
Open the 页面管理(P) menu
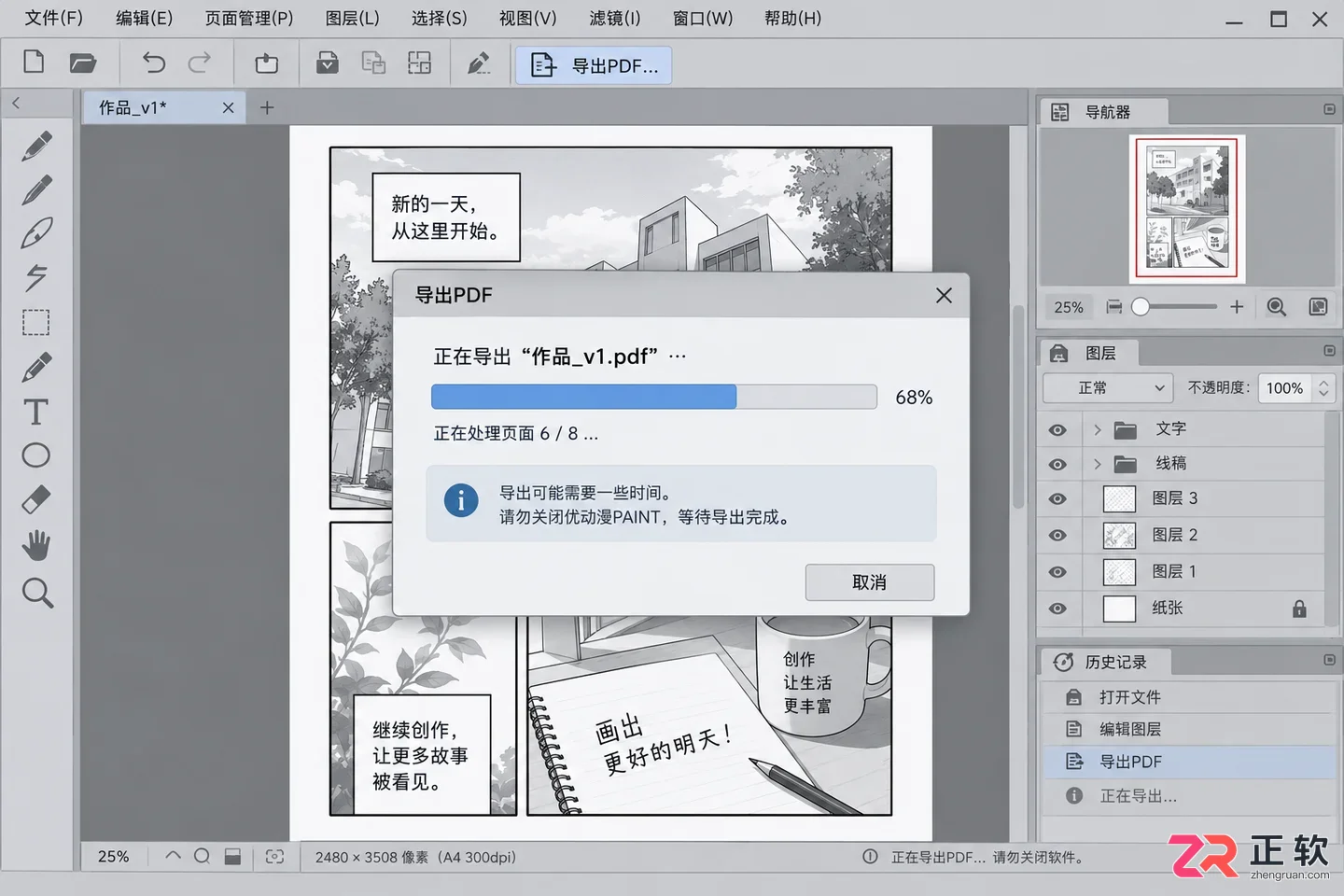tap(249, 18)
